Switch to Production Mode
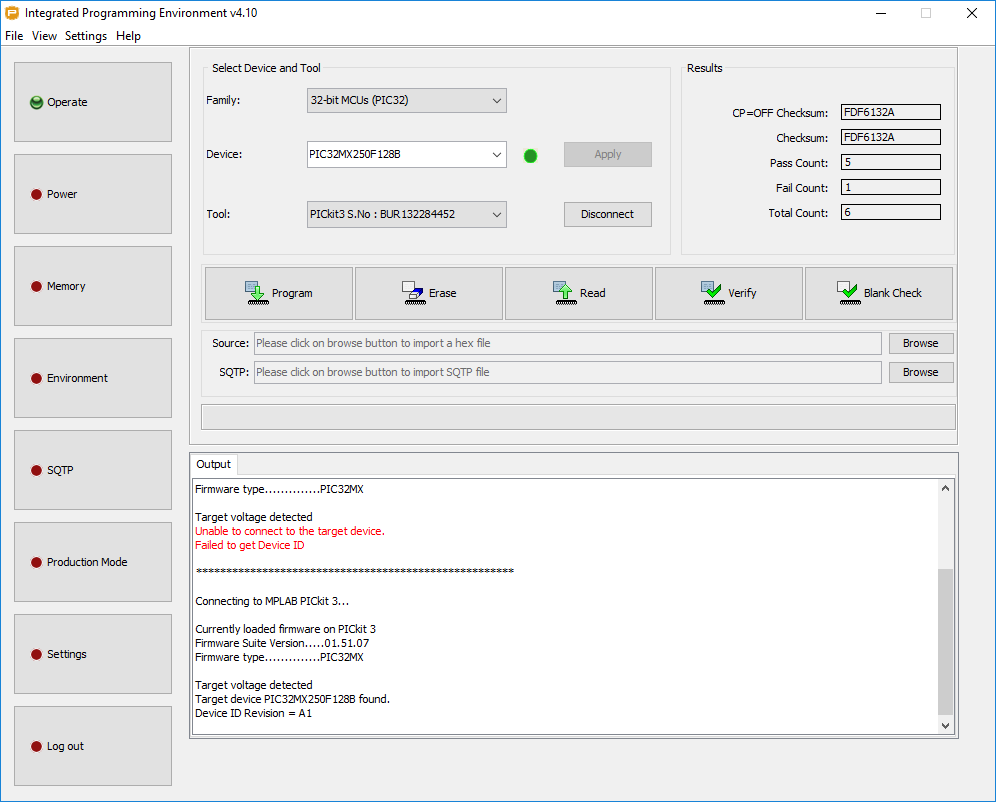Screen dimensions: 996x802 (93, 563)
